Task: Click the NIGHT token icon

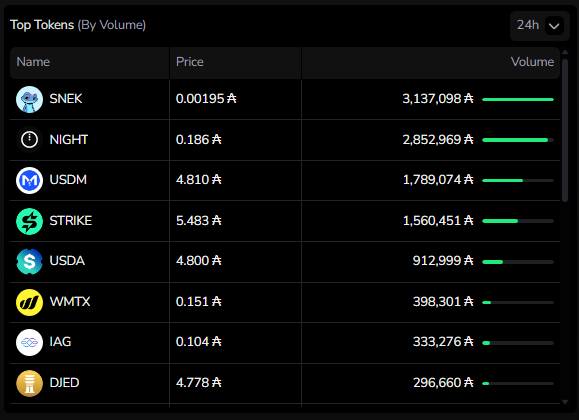Action: coord(30,140)
